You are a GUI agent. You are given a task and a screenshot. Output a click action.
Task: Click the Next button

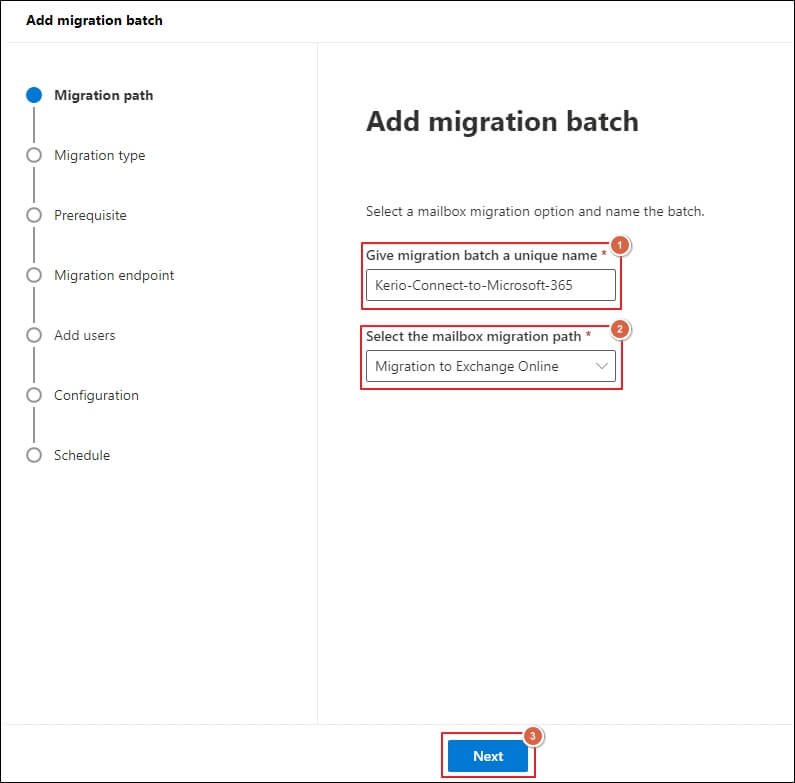(x=488, y=756)
